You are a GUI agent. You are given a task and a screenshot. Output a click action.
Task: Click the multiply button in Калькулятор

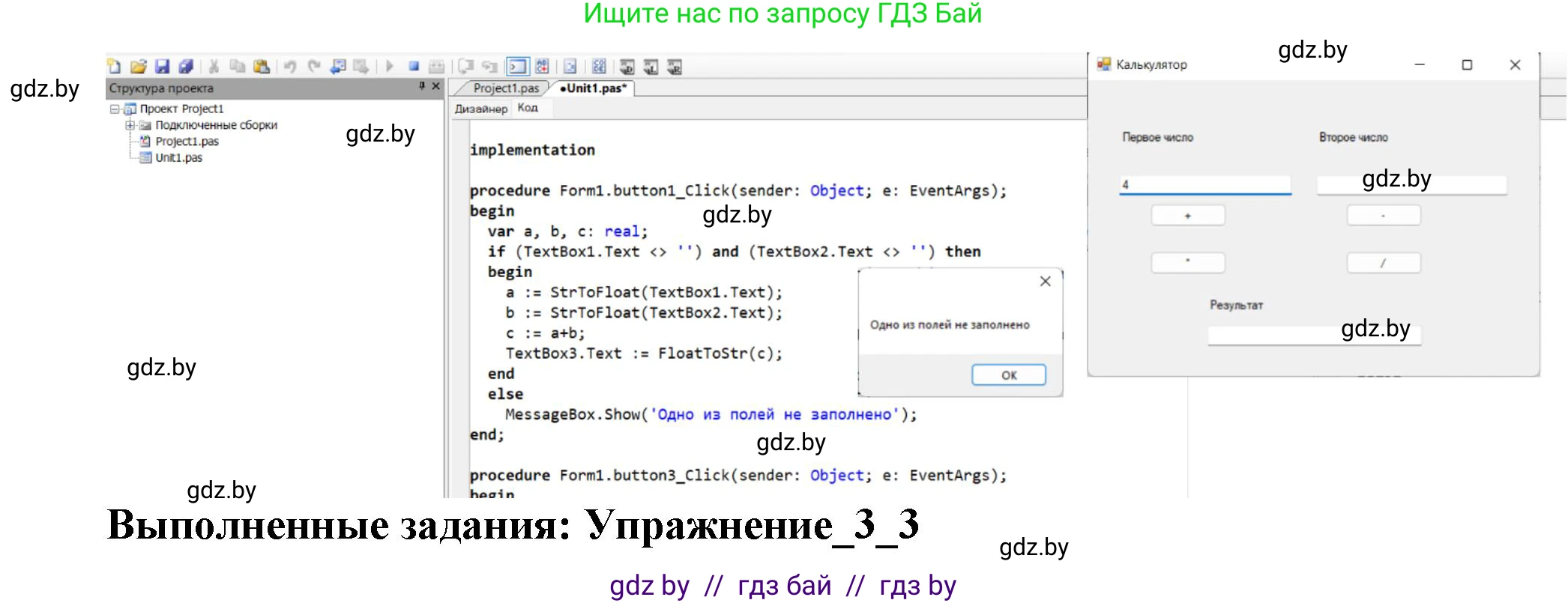pyautogui.click(x=1188, y=263)
